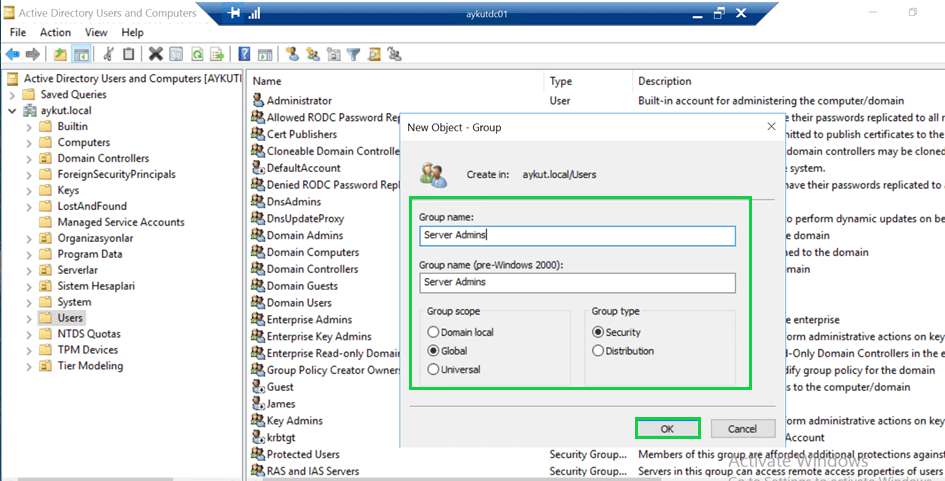This screenshot has width=945, height=481.
Task: Click the Up one level folder icon
Action: point(61,54)
